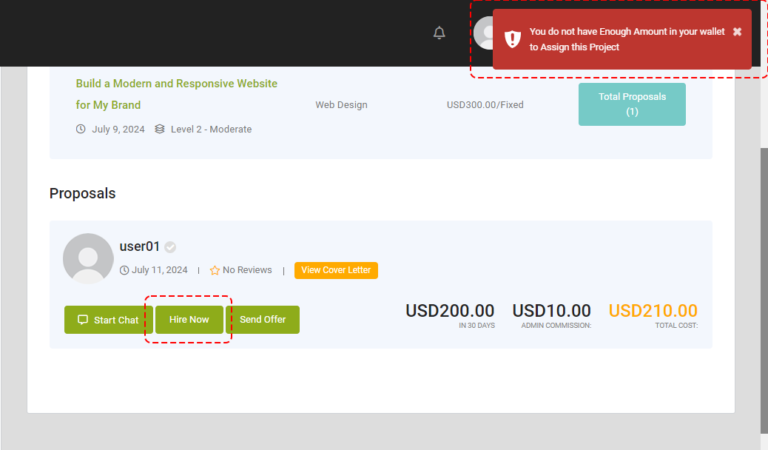Image resolution: width=768 pixels, height=450 pixels.
Task: Click the clock icon beside July 11, 2024
Action: pyautogui.click(x=124, y=270)
